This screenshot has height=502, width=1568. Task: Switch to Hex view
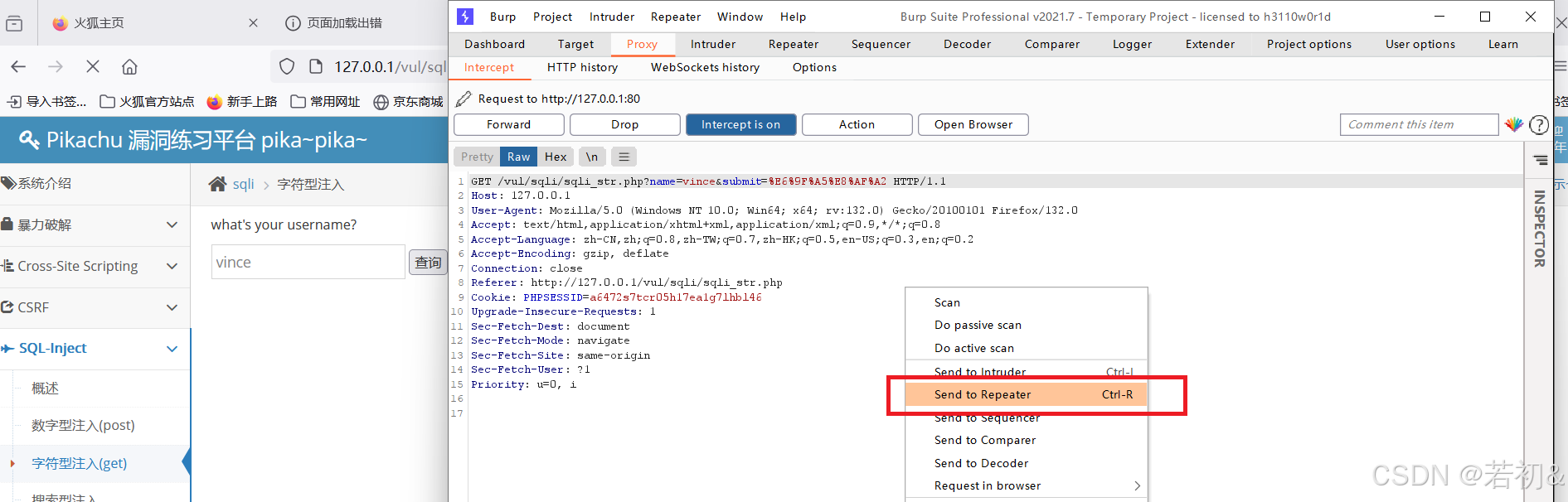click(x=556, y=157)
